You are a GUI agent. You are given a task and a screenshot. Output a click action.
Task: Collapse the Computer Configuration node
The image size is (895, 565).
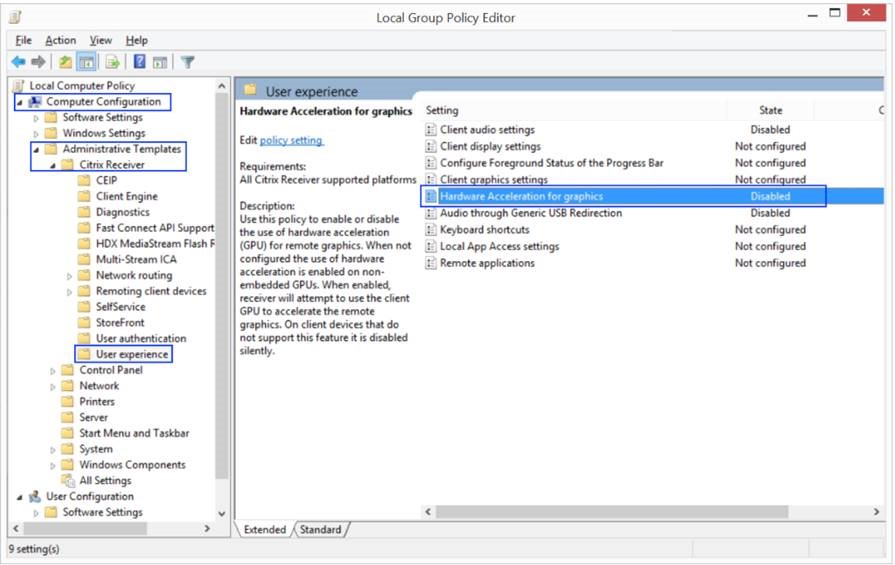pyautogui.click(x=20, y=103)
